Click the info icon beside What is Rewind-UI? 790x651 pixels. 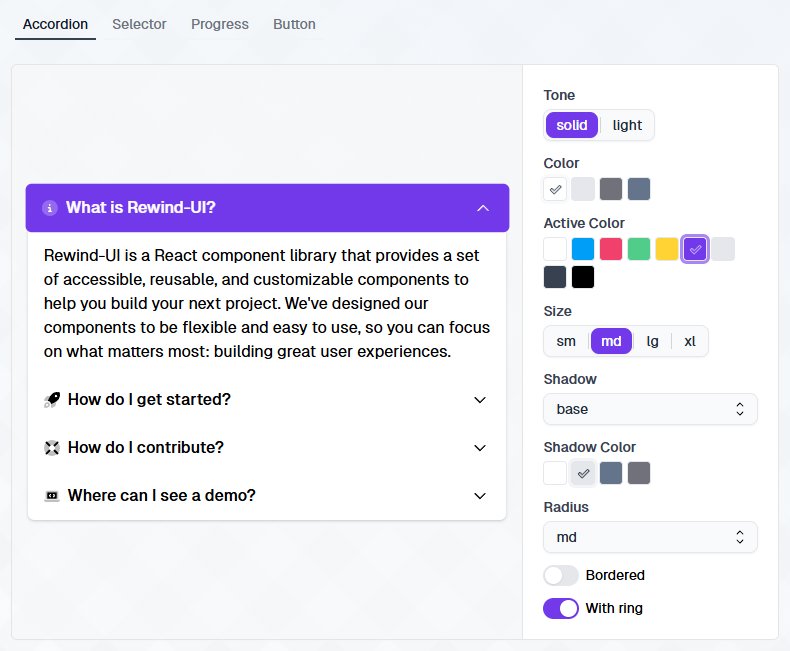click(50, 208)
